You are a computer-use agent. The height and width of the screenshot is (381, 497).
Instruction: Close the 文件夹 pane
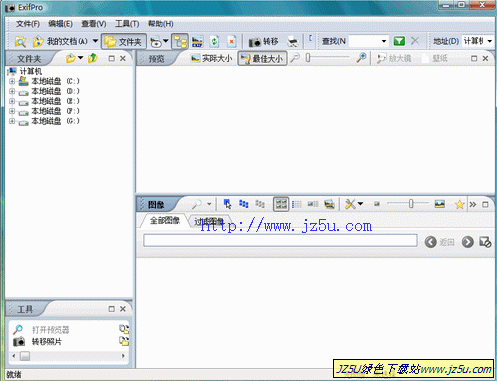(123, 58)
